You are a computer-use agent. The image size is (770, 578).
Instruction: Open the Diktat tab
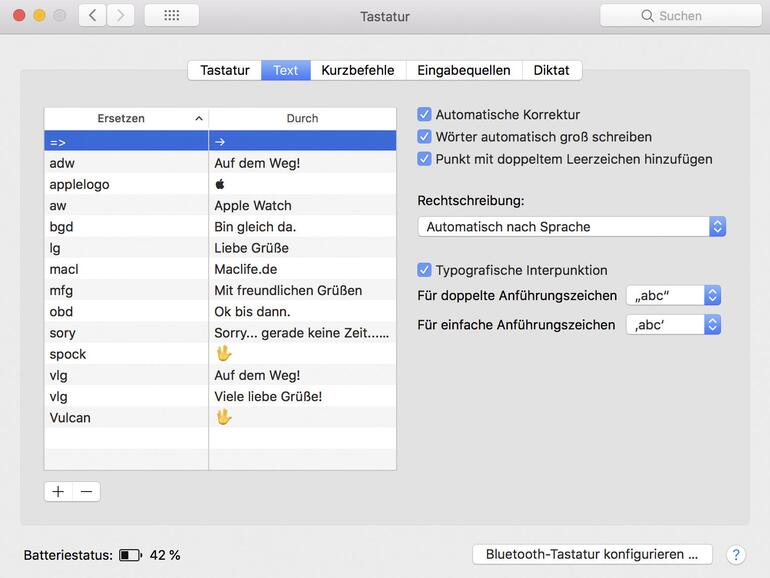tap(551, 70)
